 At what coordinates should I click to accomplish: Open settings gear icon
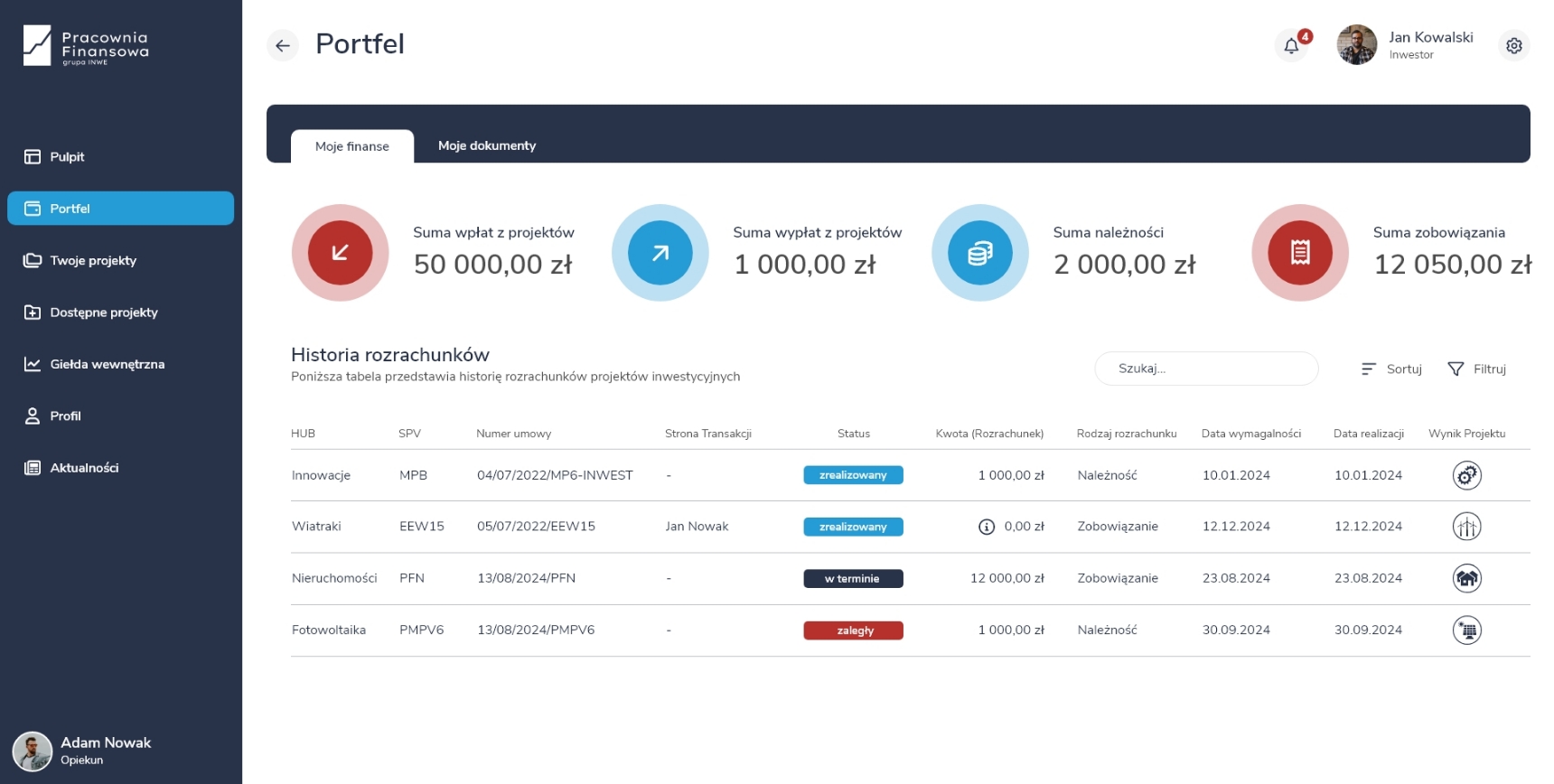(1513, 46)
